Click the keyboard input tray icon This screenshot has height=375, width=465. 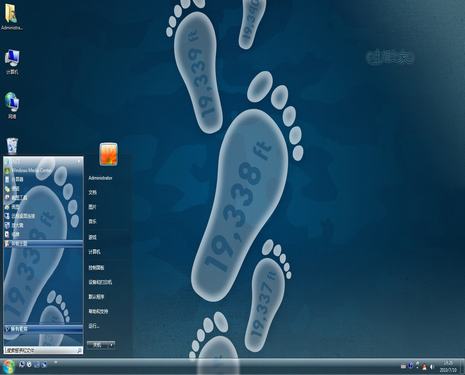click(x=403, y=366)
